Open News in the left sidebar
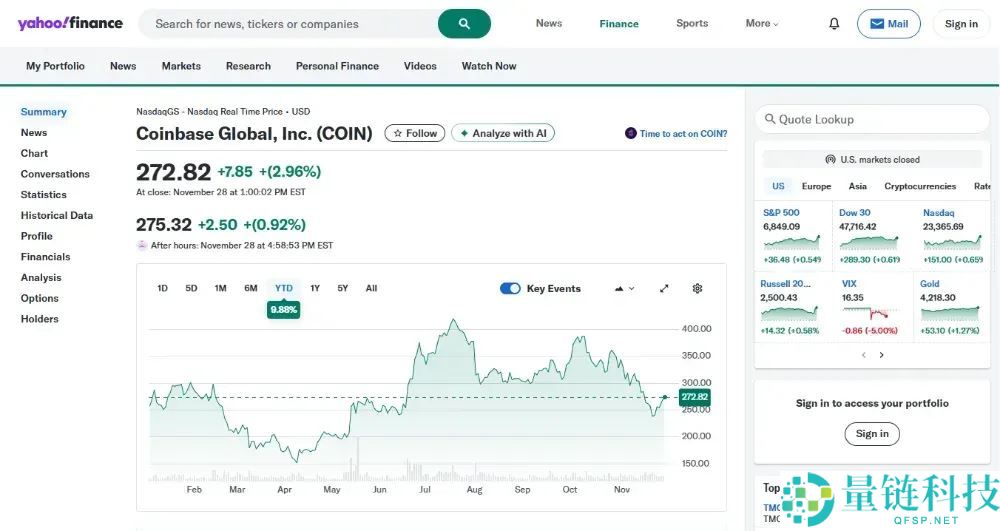 (x=34, y=133)
